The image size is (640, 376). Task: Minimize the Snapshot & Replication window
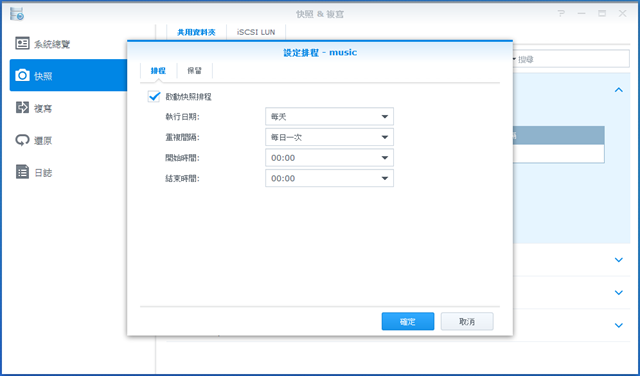coord(582,13)
